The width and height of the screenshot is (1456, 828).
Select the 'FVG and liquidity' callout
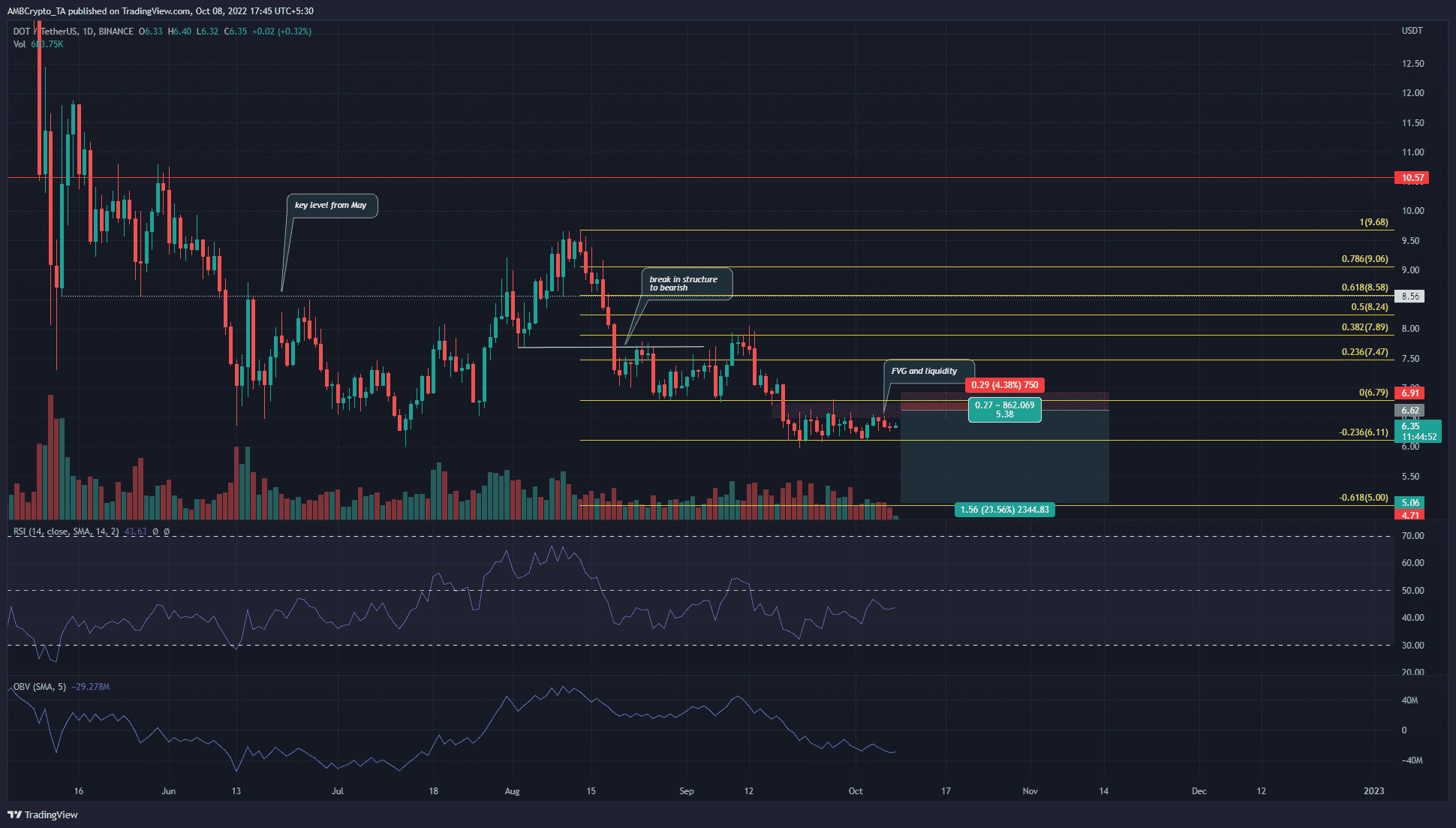[928, 371]
